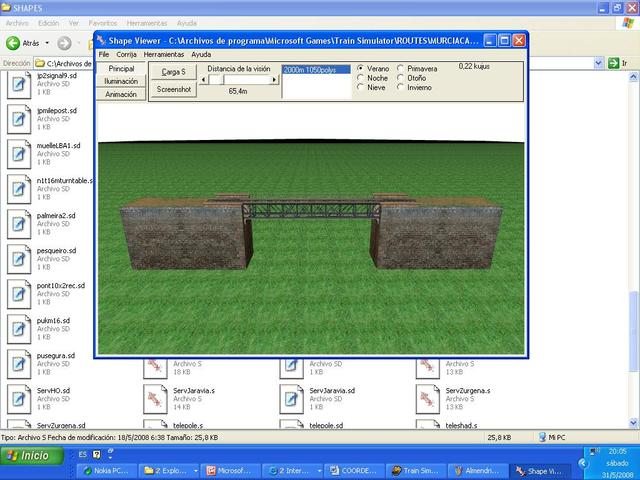Select the jpmilepost.sd file icon

tap(19, 118)
